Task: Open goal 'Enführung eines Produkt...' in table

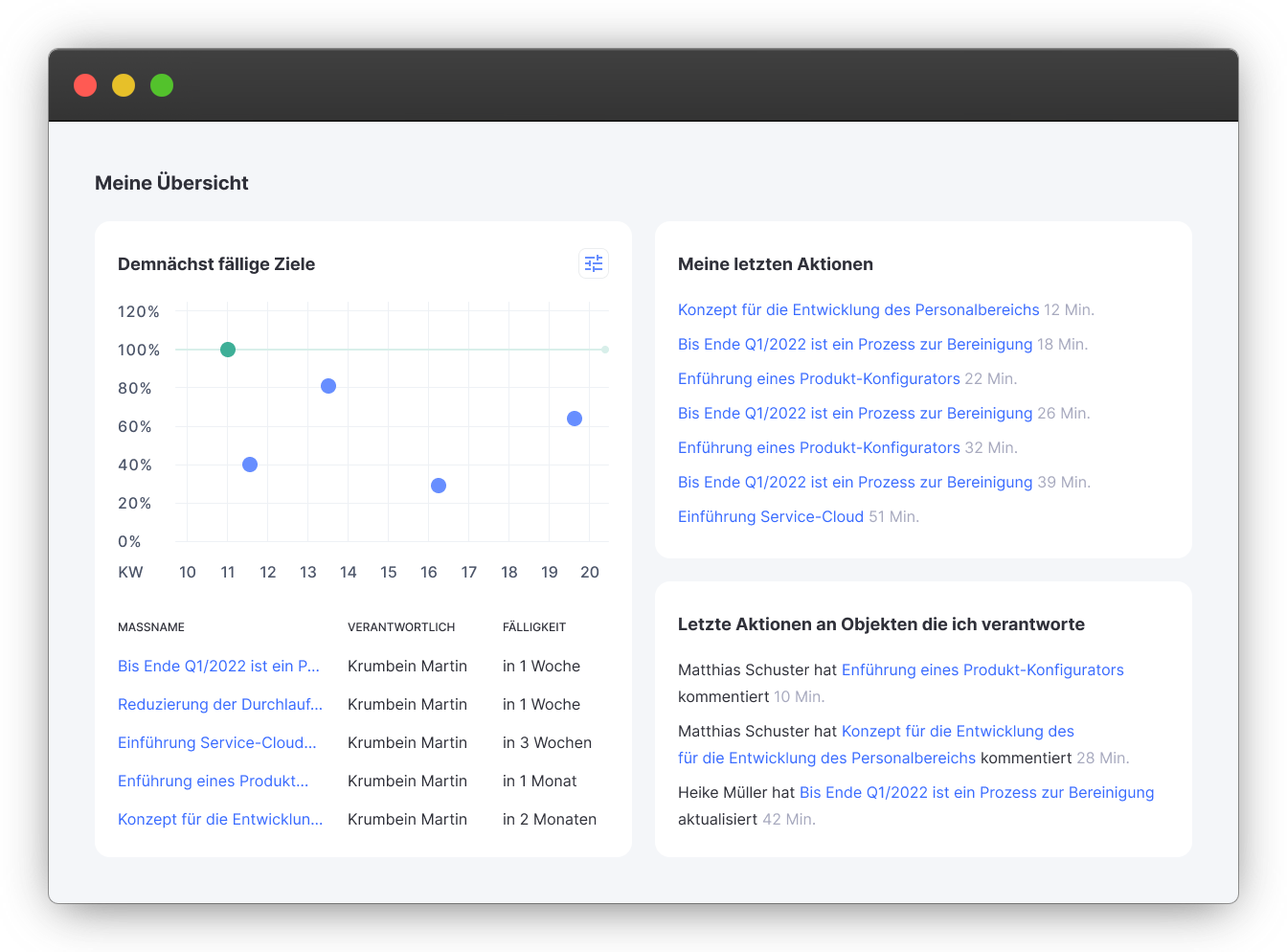Action: click(213, 781)
